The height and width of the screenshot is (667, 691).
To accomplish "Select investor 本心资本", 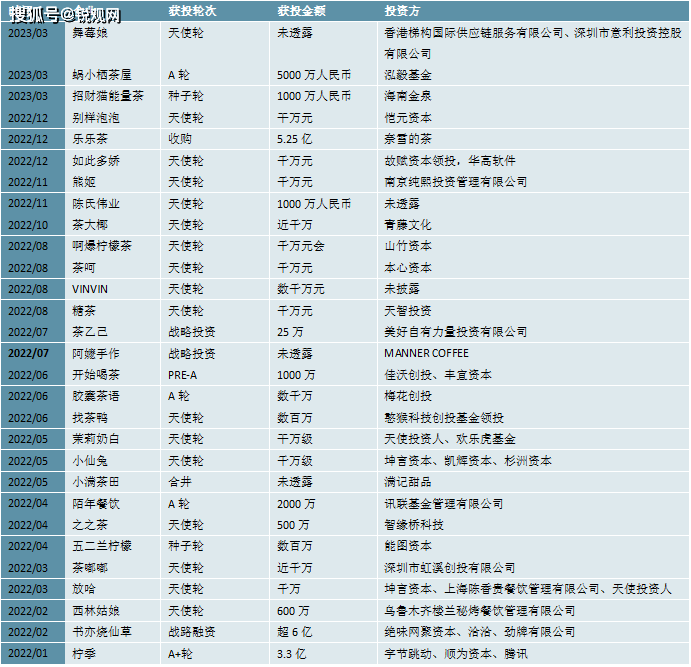I will click(x=408, y=267).
